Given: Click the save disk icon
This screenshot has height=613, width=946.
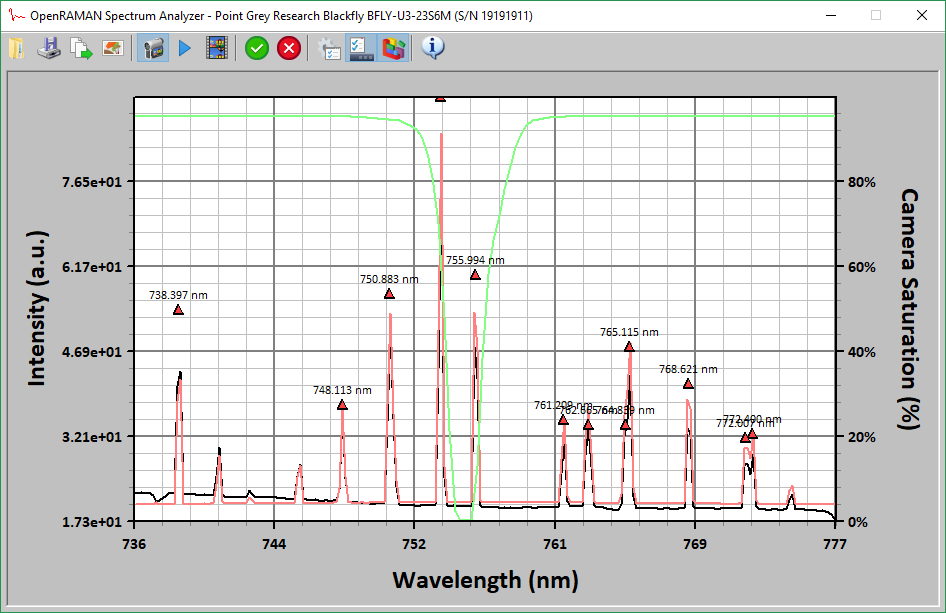Looking at the screenshot, I should (48, 48).
